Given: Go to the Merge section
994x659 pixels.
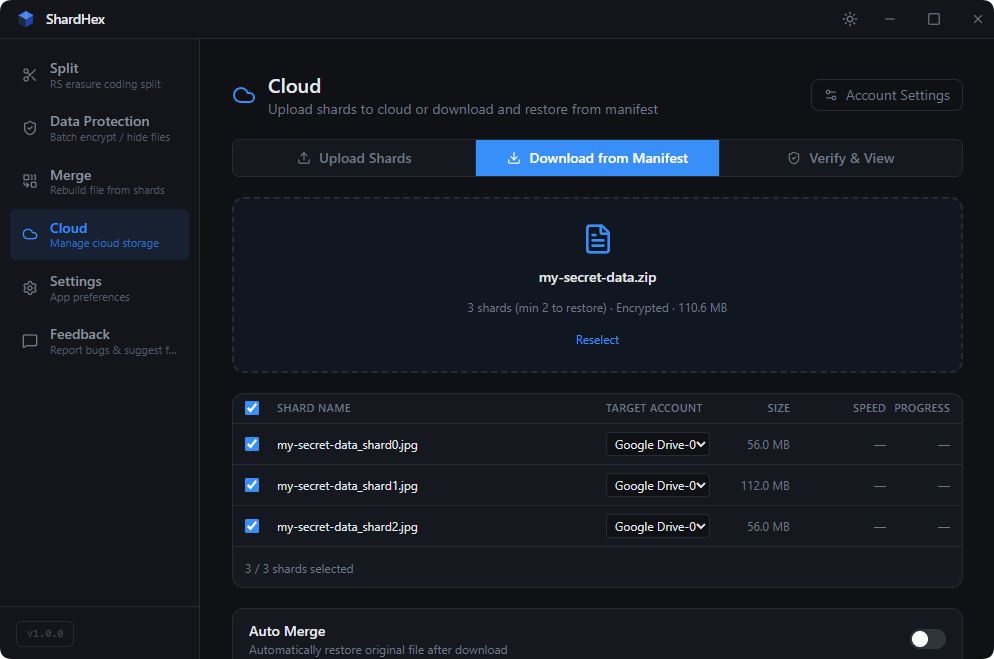Looking at the screenshot, I should pos(100,181).
